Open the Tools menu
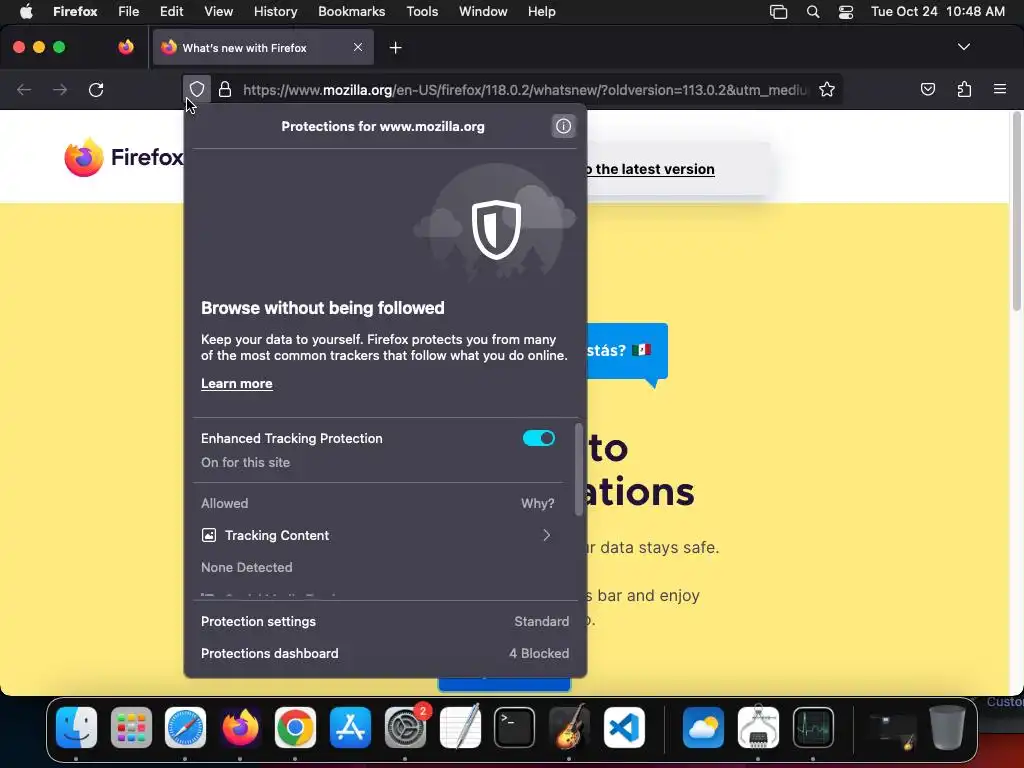The width and height of the screenshot is (1024, 768). 422,11
